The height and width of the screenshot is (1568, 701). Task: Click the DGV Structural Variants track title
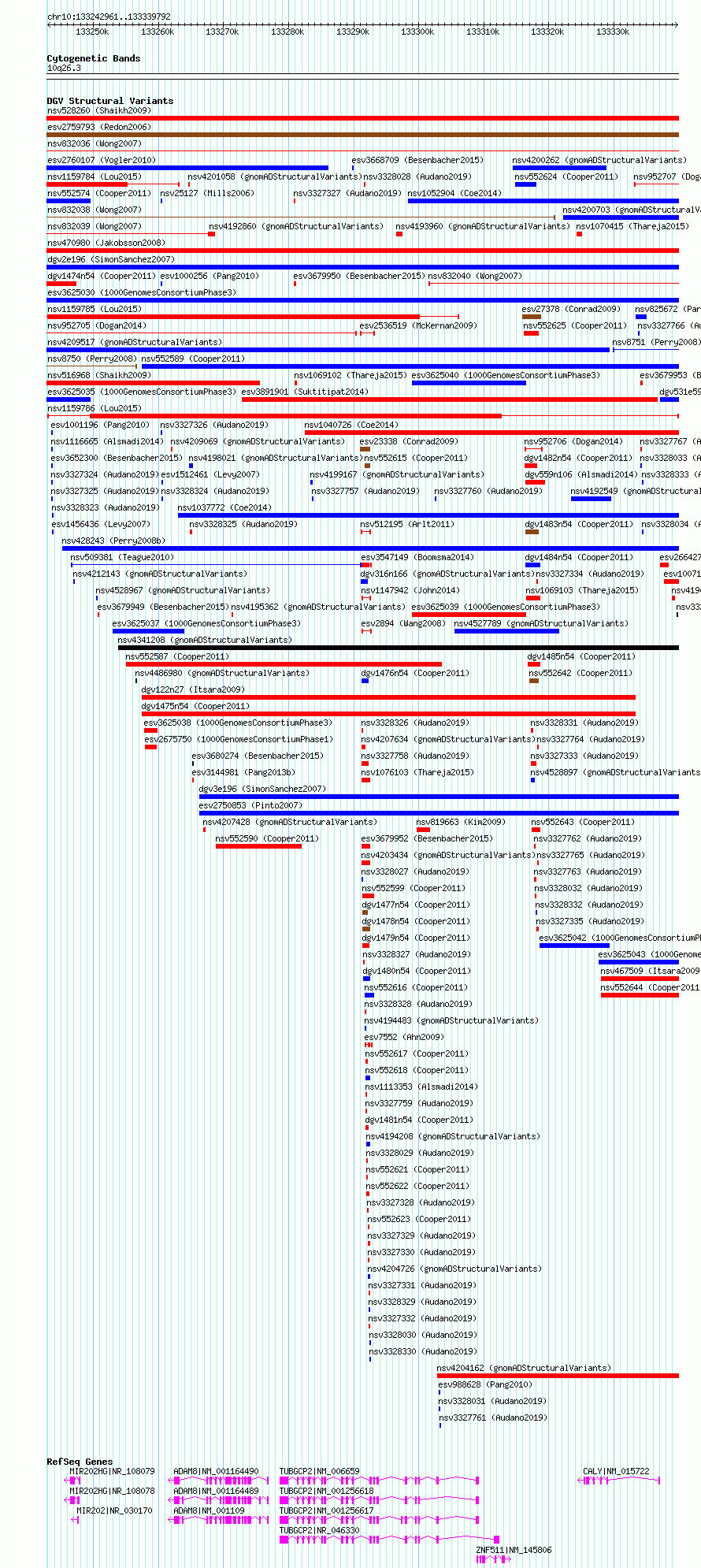[x=110, y=101]
